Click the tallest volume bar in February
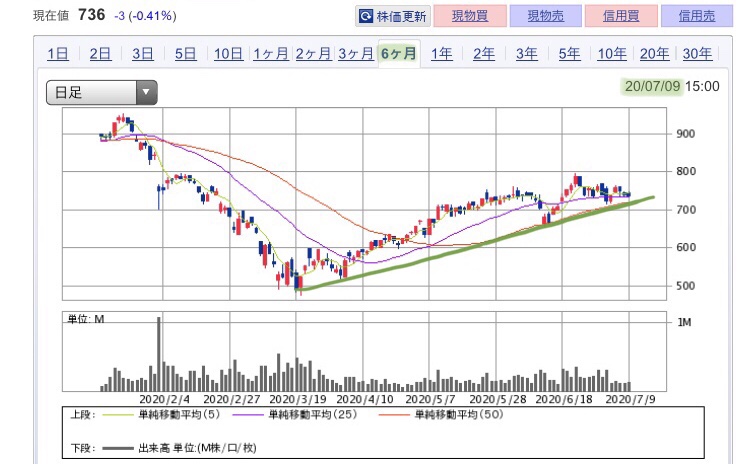 click(158, 353)
